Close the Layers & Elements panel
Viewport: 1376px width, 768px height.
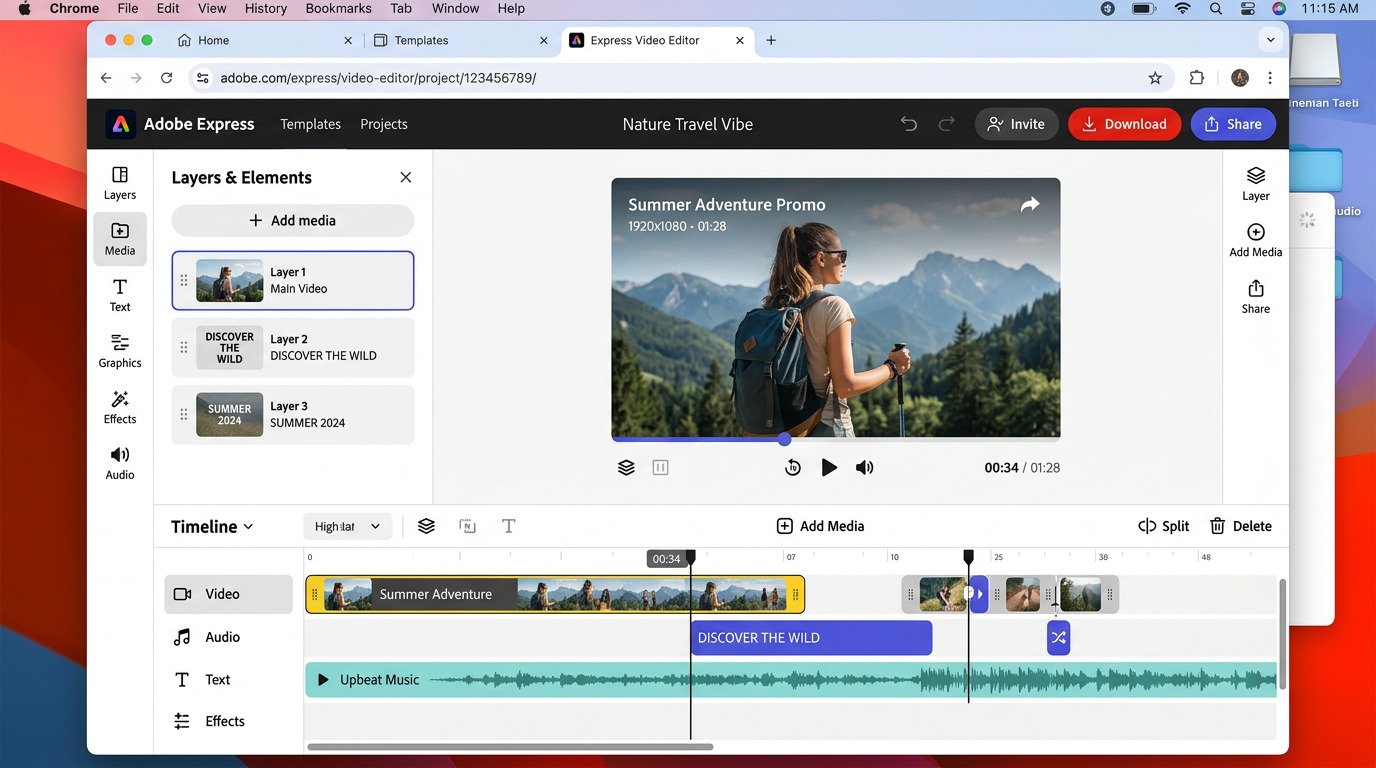pos(405,177)
